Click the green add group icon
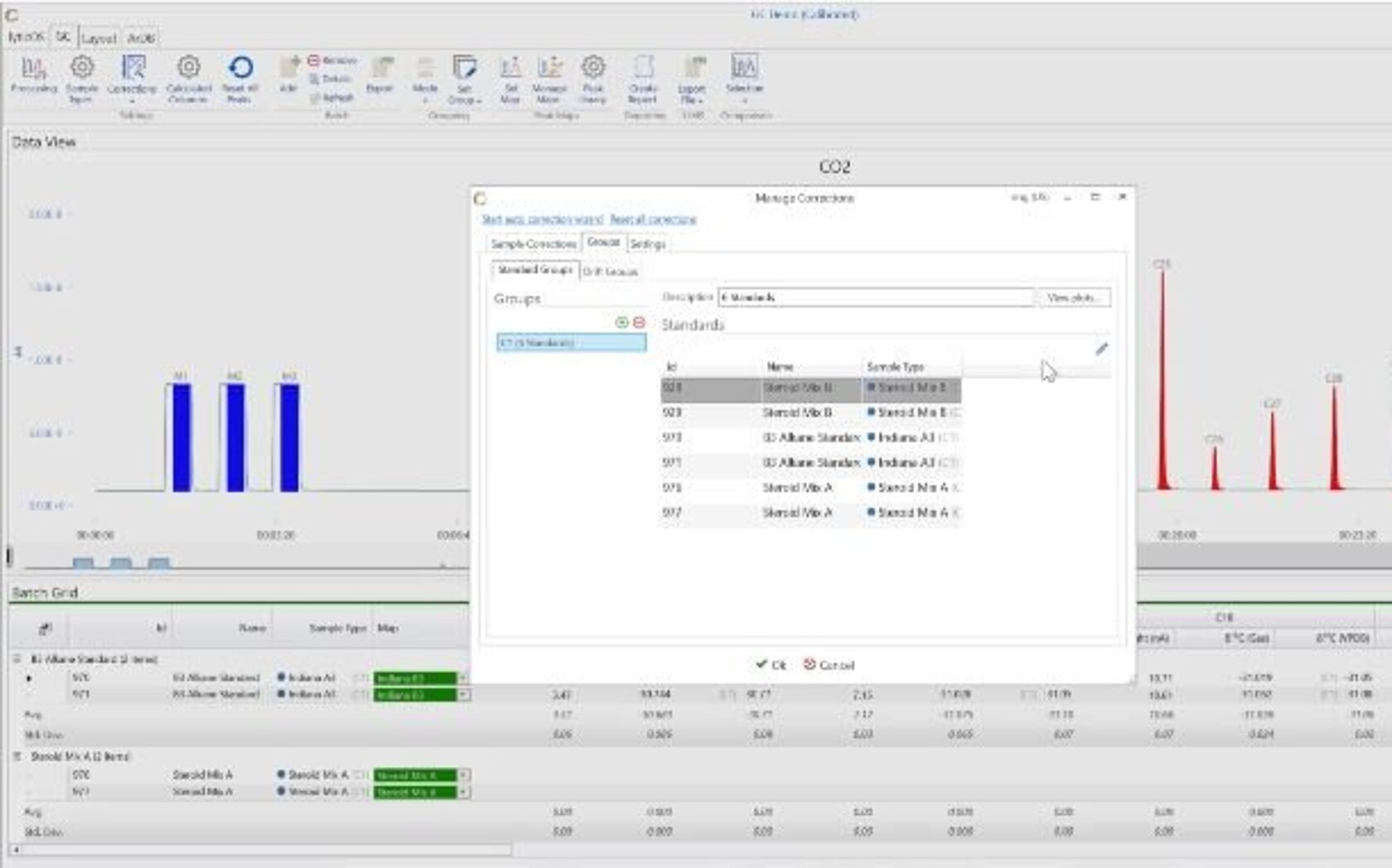Viewport: 1392px width, 868px height. (621, 322)
